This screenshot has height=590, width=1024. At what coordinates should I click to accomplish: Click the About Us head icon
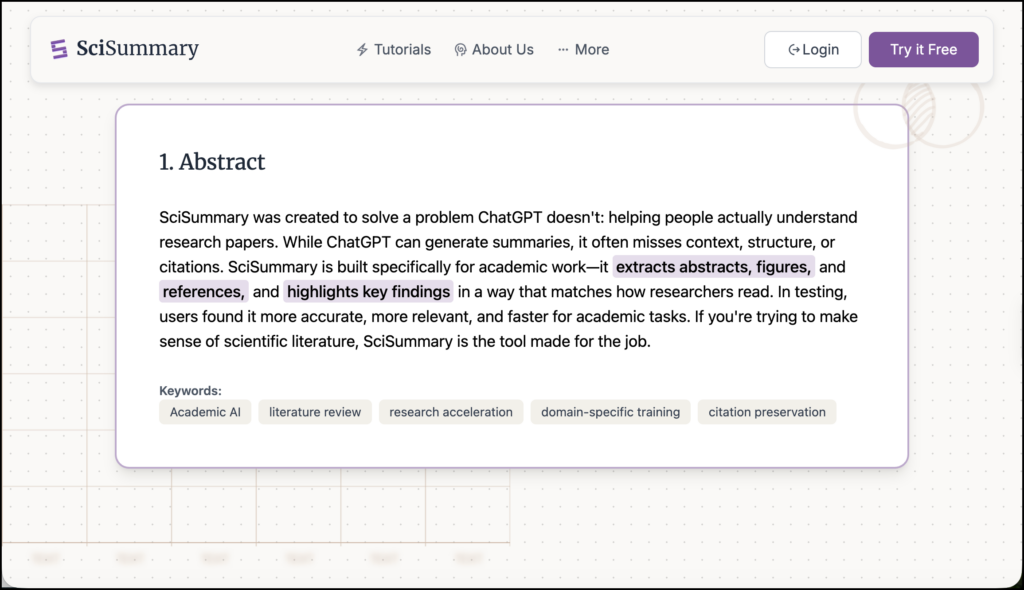pyautogui.click(x=460, y=50)
